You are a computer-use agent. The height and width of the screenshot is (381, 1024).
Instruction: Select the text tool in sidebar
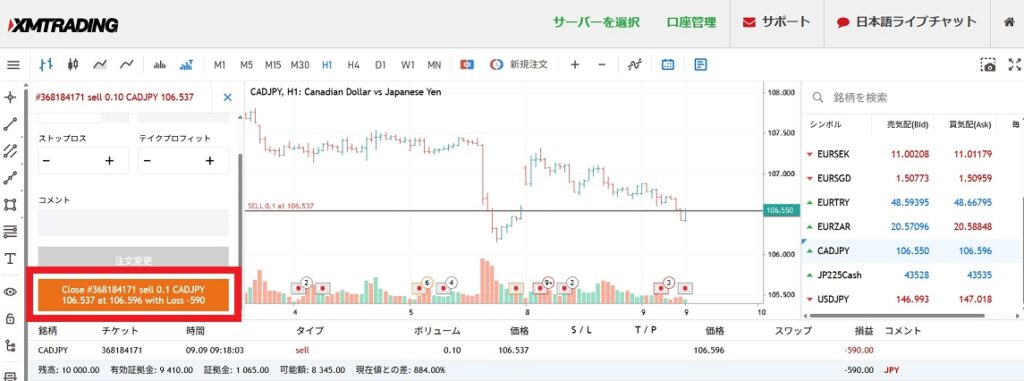point(10,259)
